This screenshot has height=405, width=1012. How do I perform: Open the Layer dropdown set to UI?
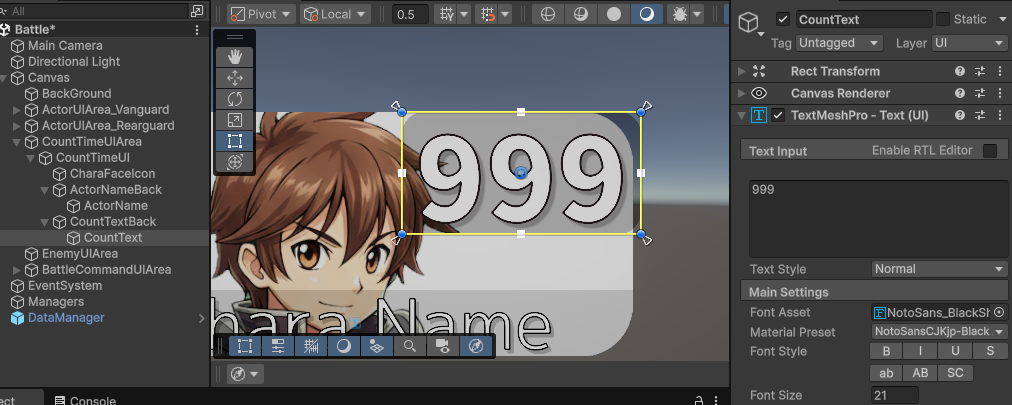coord(968,43)
